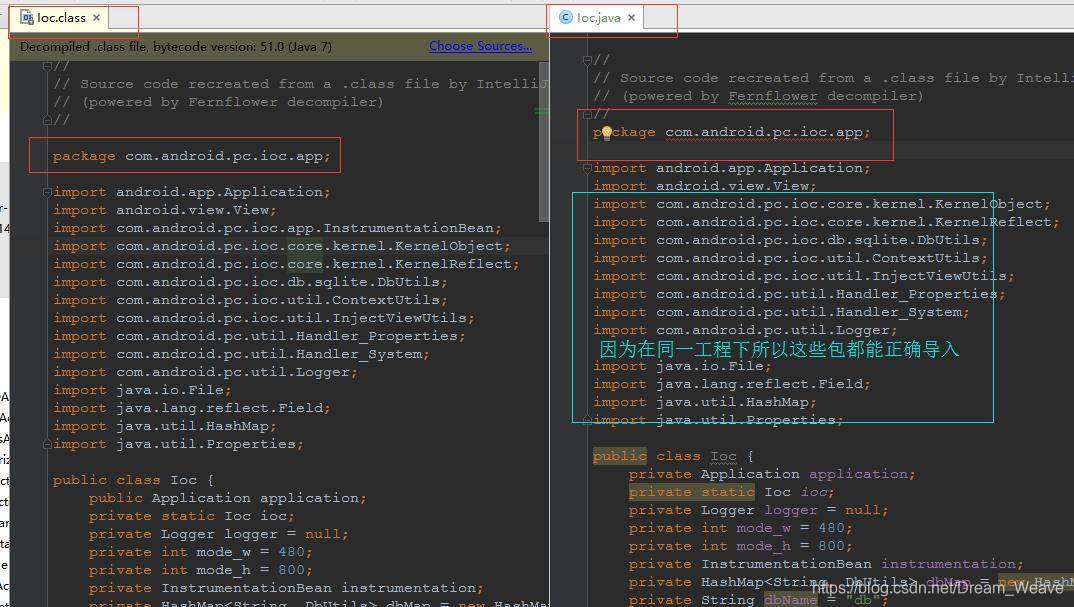
Task: Click 'public Application application;' in Ioc.class
Action: click(x=227, y=498)
